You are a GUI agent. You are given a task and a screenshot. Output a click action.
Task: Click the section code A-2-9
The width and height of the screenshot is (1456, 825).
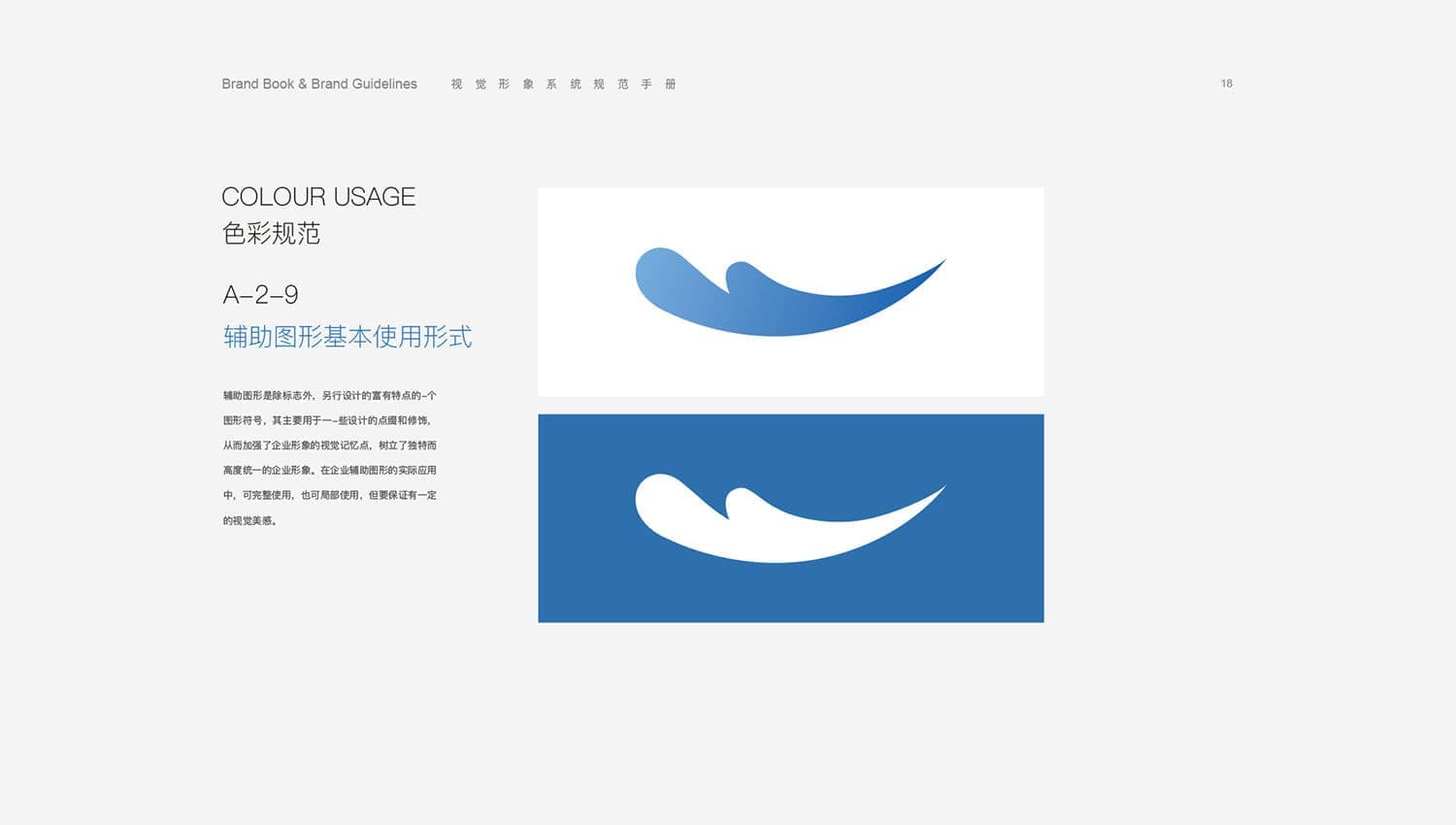click(x=260, y=295)
